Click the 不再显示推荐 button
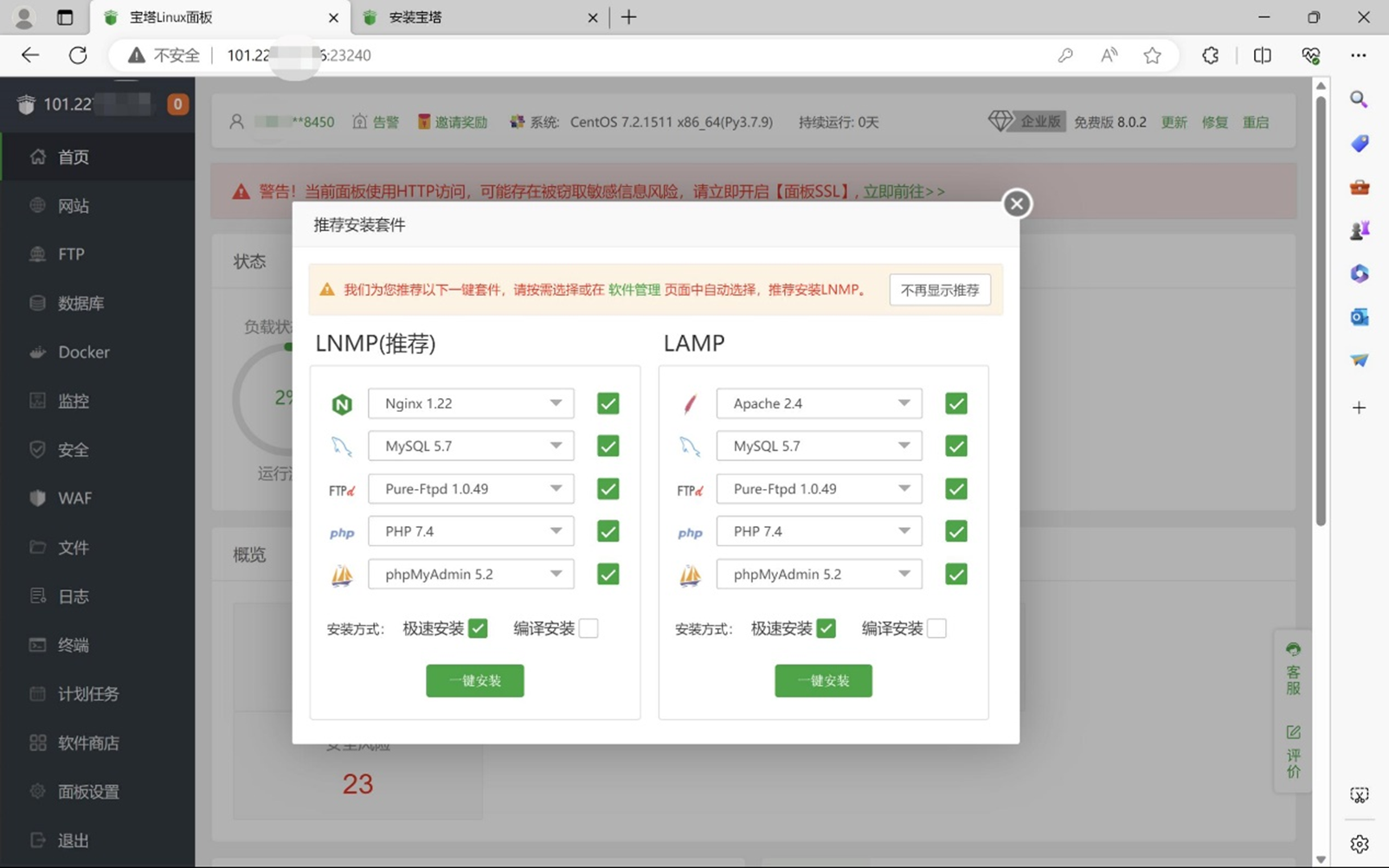Viewport: 1389px width, 868px height. coord(939,290)
